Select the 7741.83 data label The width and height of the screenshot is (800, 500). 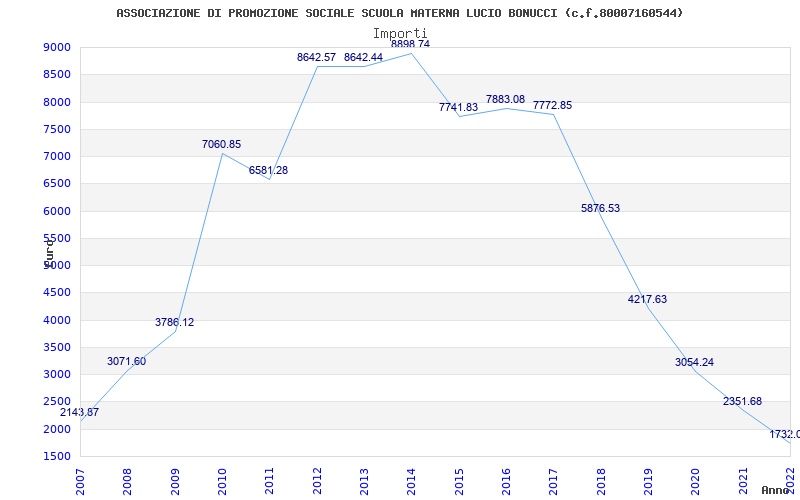click(x=458, y=107)
